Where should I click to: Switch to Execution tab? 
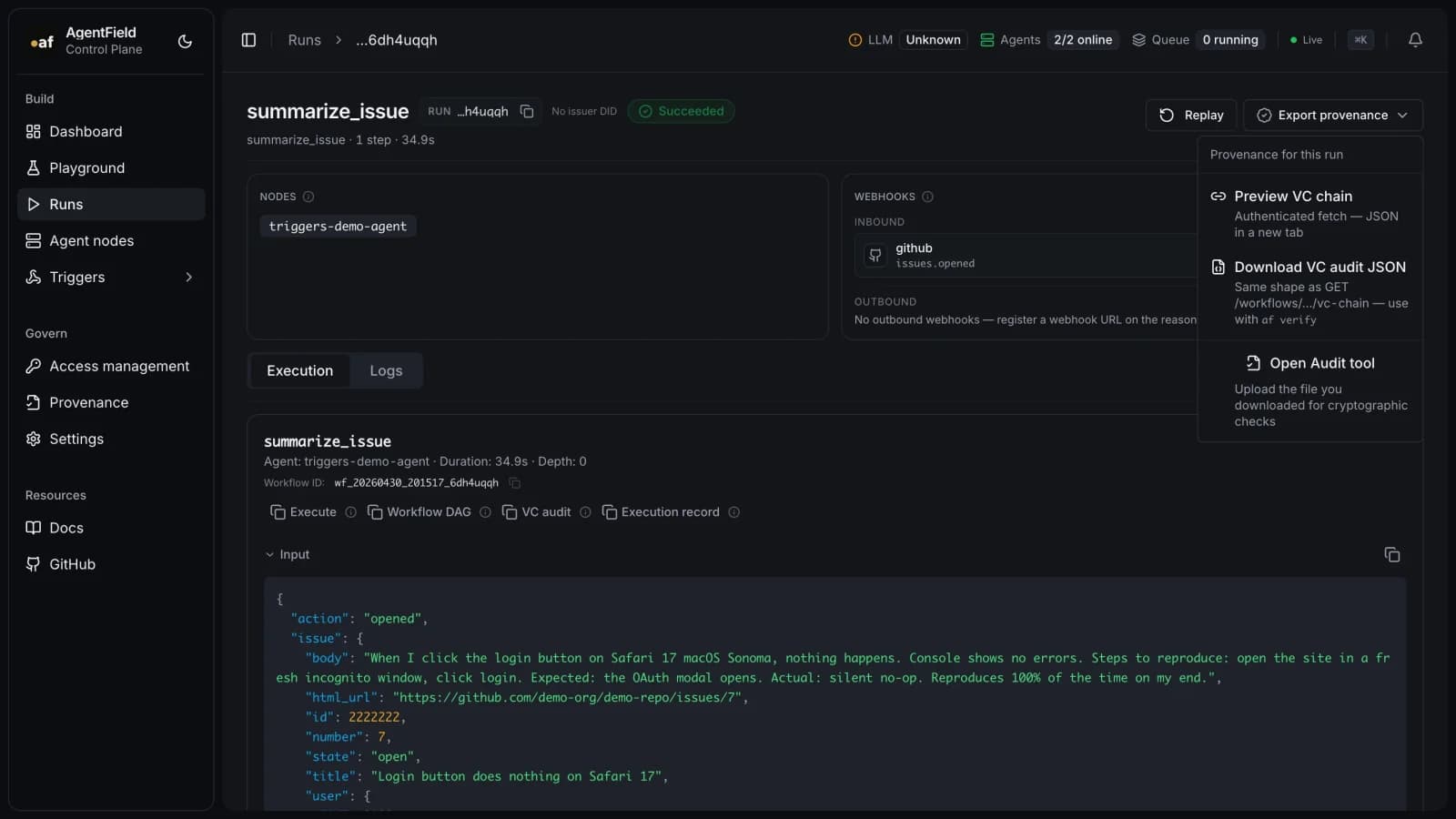point(299,370)
